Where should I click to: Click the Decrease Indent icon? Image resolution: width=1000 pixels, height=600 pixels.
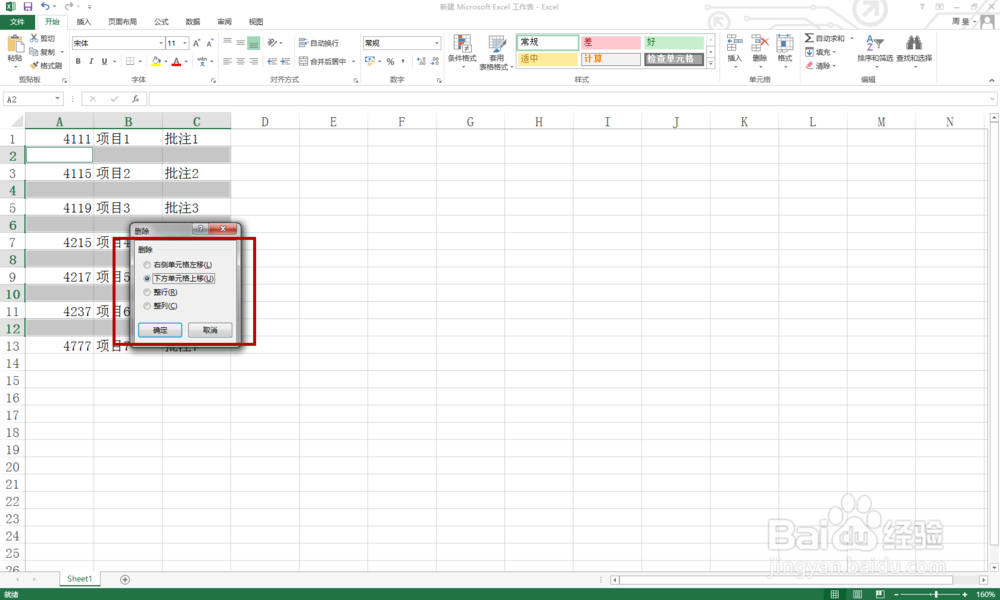[272, 61]
